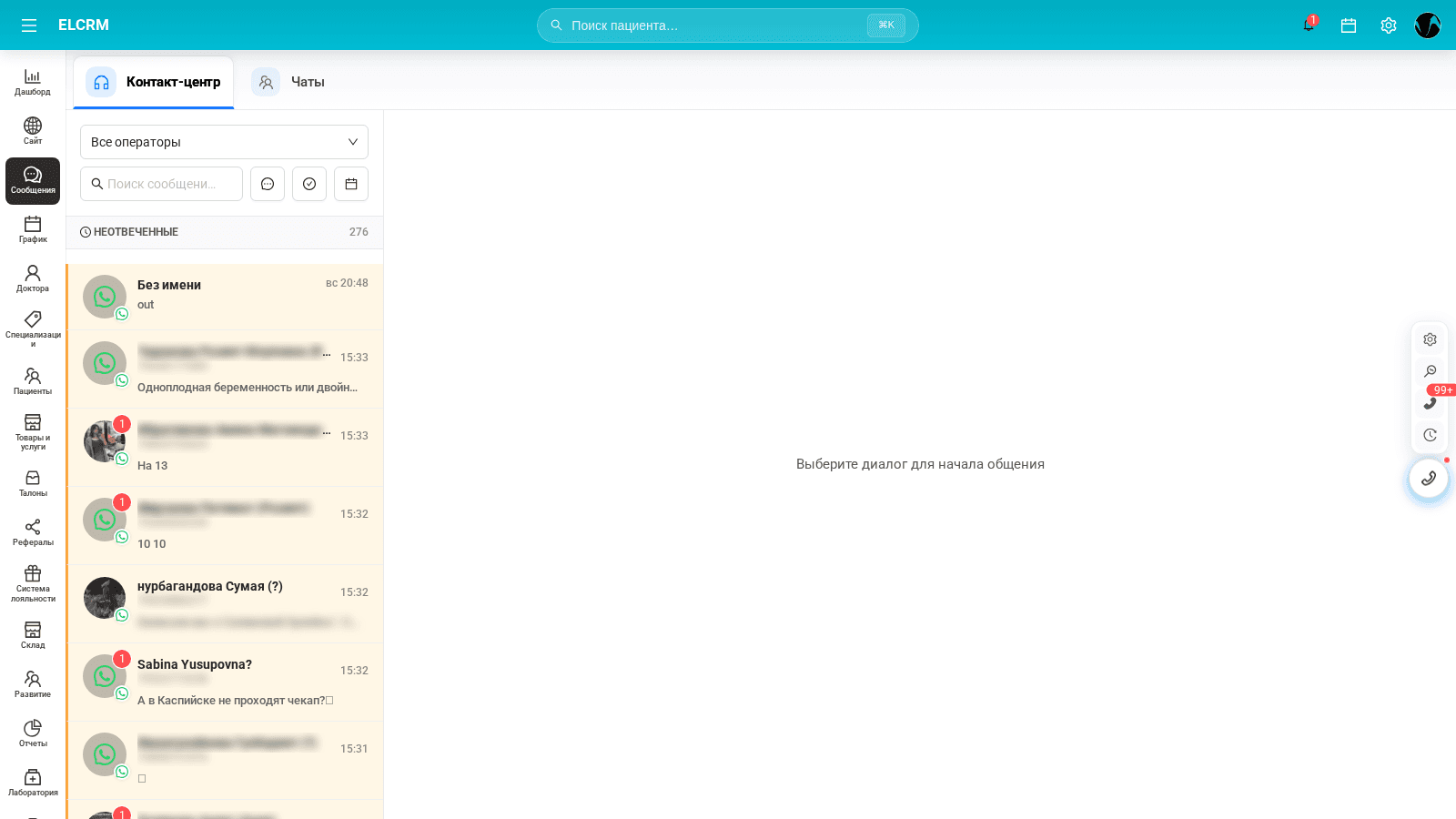The image size is (1456, 819).
Task: Open the chat with message 10 10
Action: [225, 525]
